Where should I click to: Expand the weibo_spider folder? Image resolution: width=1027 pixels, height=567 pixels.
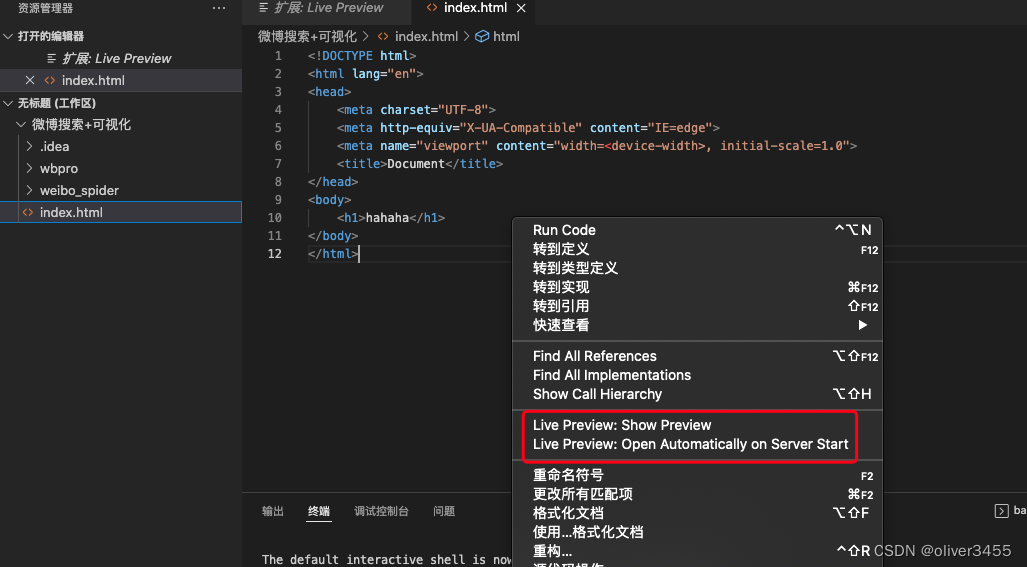coord(29,191)
